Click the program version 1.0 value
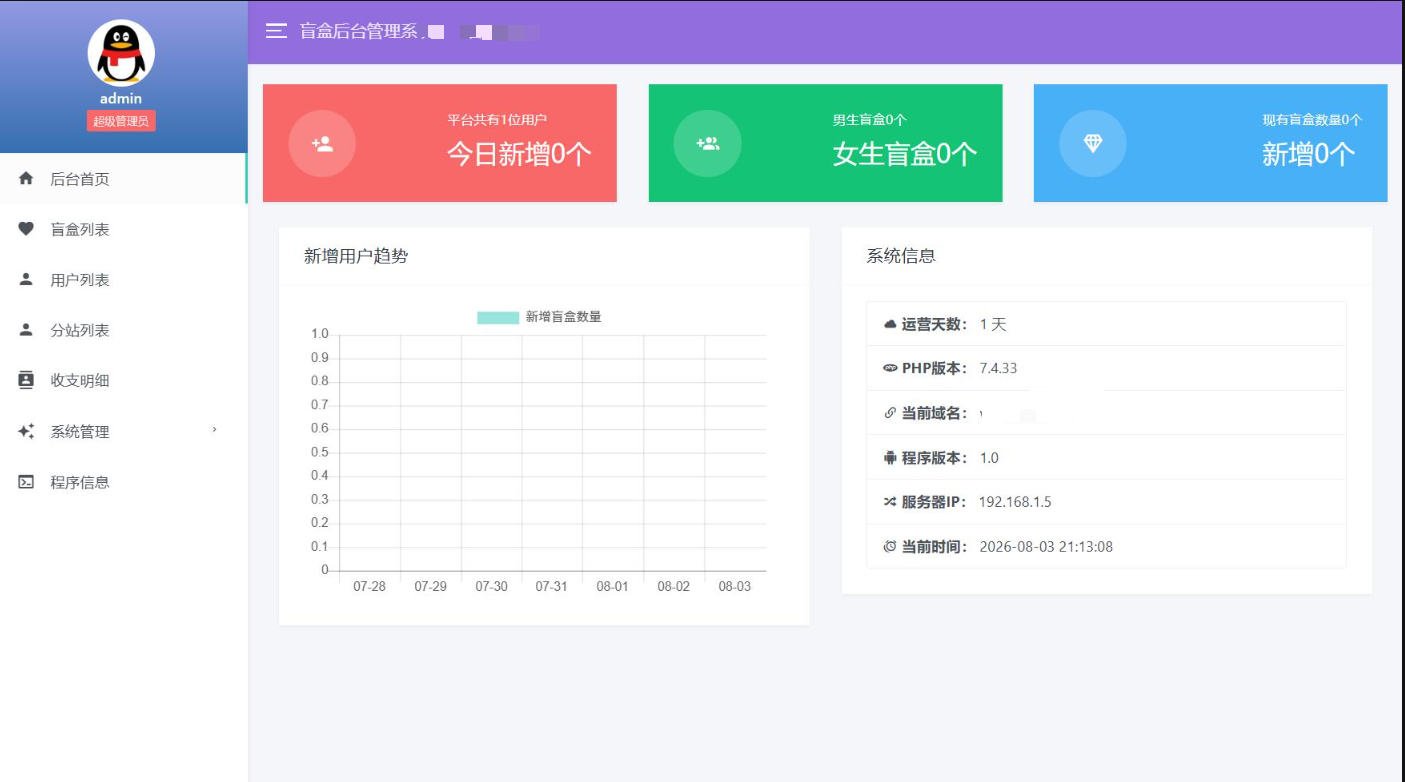This screenshot has width=1405, height=782. [989, 458]
